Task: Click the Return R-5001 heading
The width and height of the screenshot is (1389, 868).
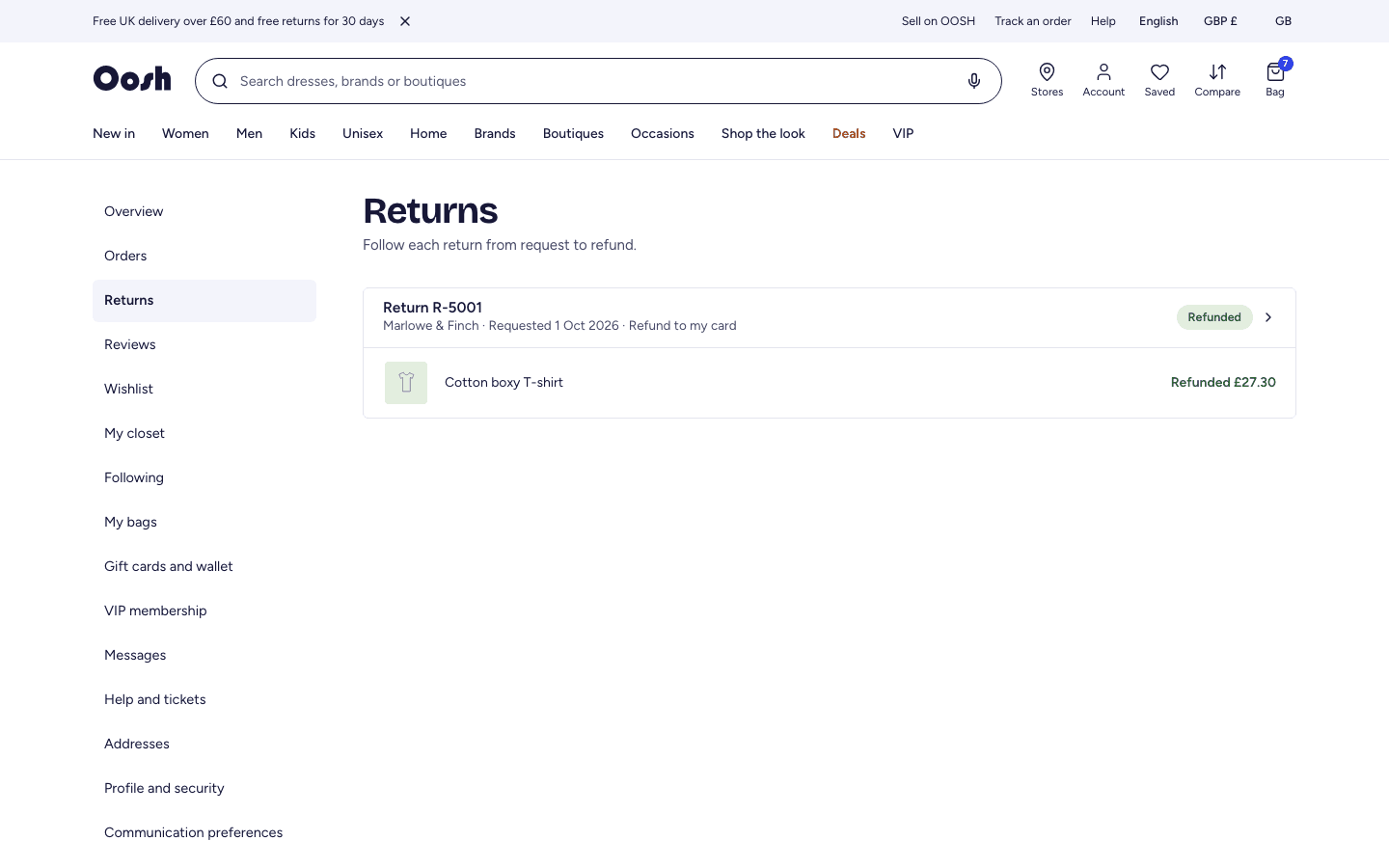Action: pos(432,308)
